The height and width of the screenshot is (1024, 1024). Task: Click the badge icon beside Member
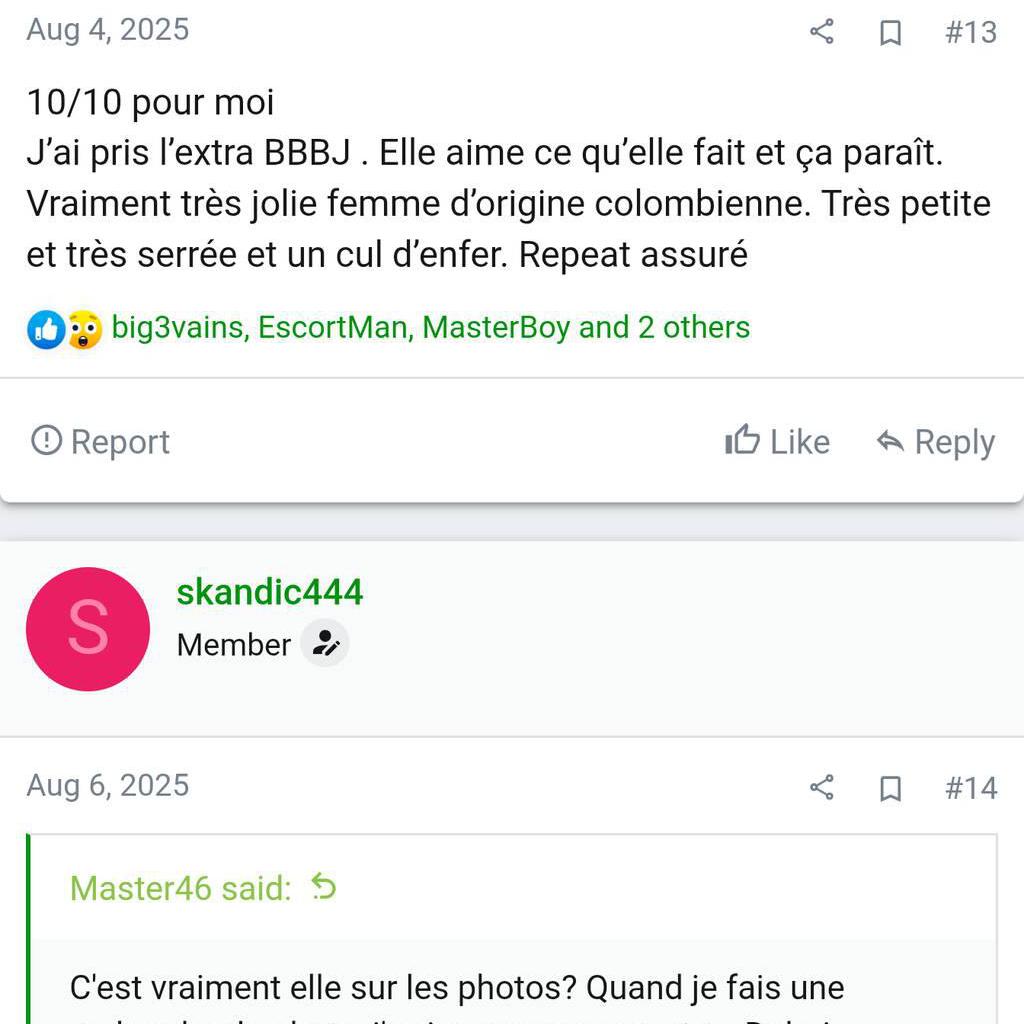pos(325,644)
